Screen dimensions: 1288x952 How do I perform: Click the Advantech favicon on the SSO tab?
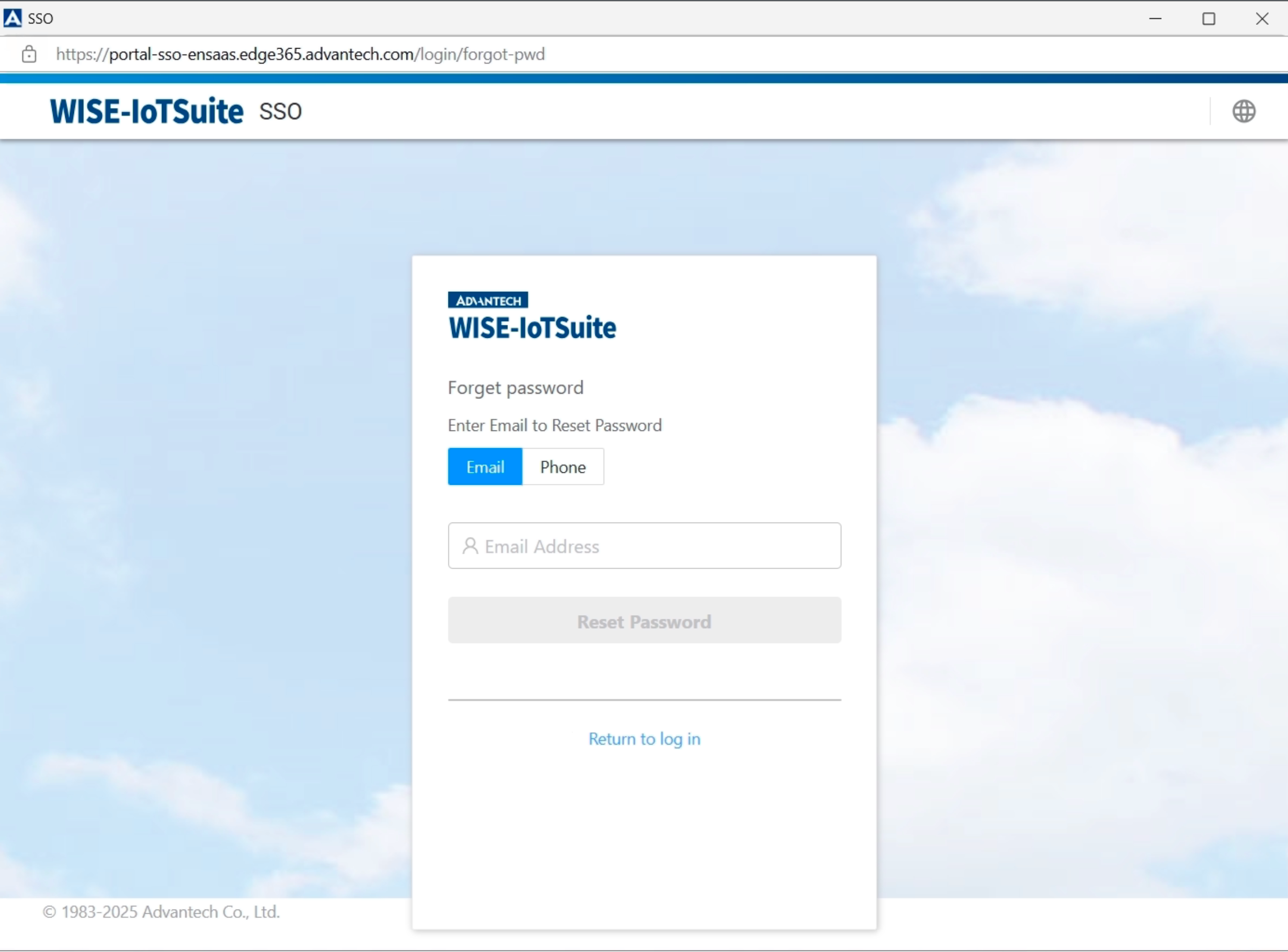tap(12, 18)
